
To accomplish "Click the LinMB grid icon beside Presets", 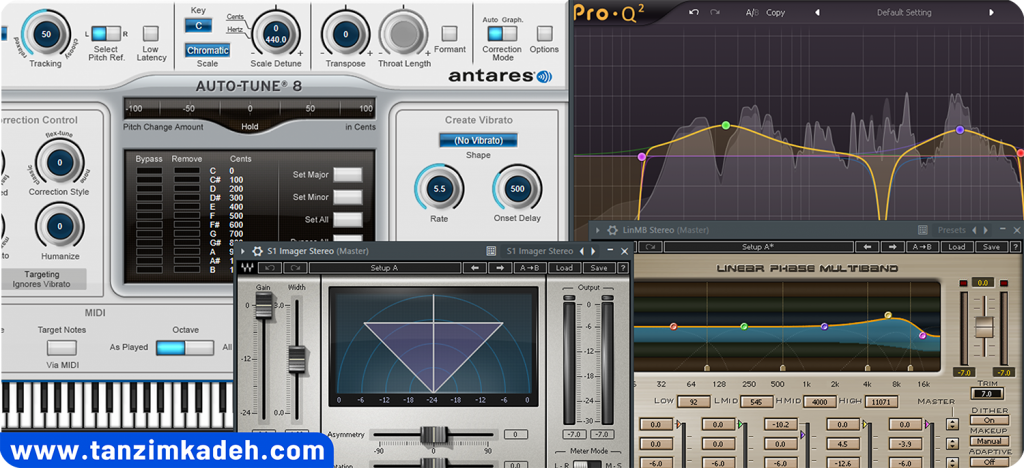I will coord(923,230).
